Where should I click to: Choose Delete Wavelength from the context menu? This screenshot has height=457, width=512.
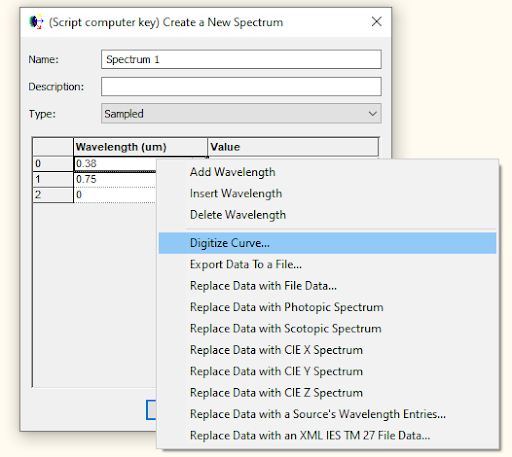pos(327,215)
